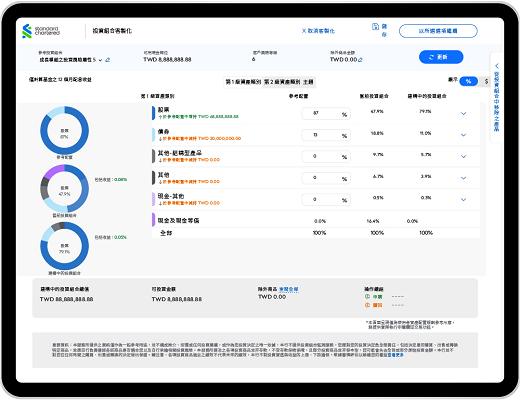520x400 pixels.
Task: Select the 第1級資產類別 tab
Action: point(243,82)
